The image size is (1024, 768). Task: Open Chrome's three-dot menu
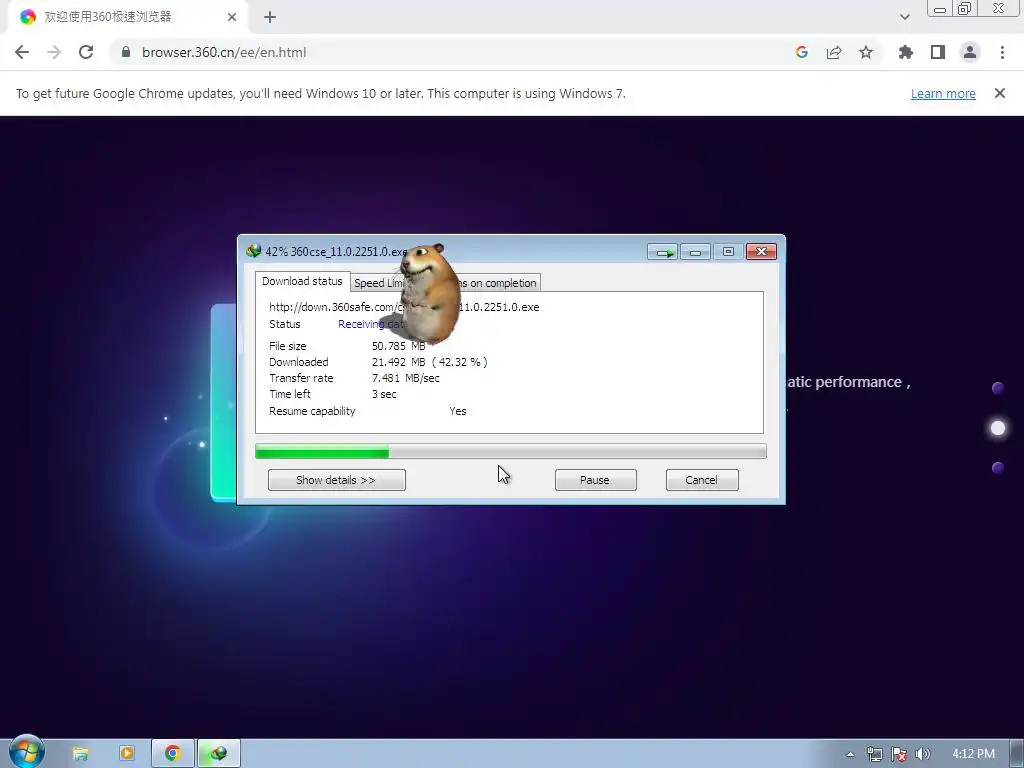click(1002, 52)
